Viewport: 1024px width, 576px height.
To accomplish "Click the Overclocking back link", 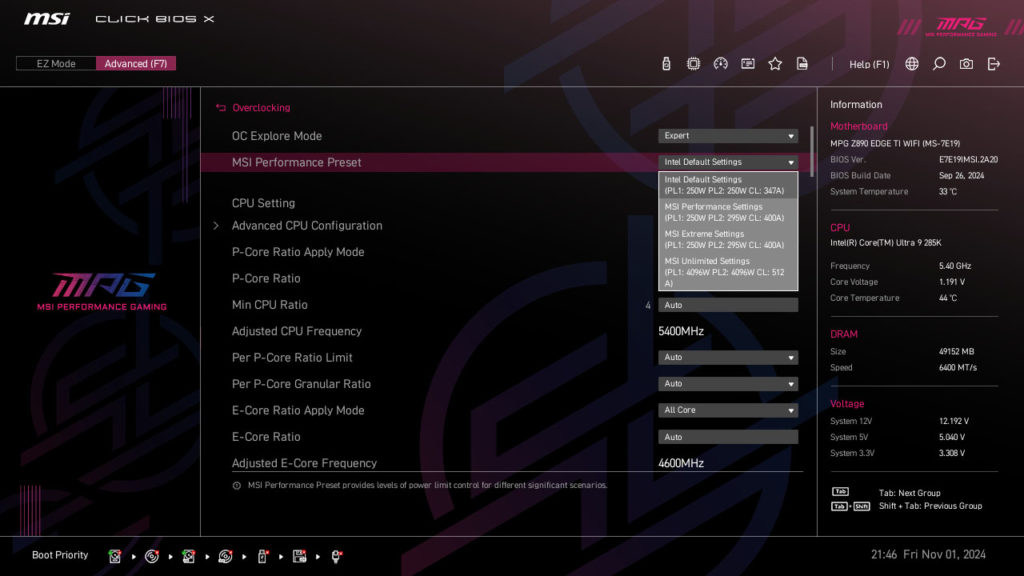I will tap(259, 107).
